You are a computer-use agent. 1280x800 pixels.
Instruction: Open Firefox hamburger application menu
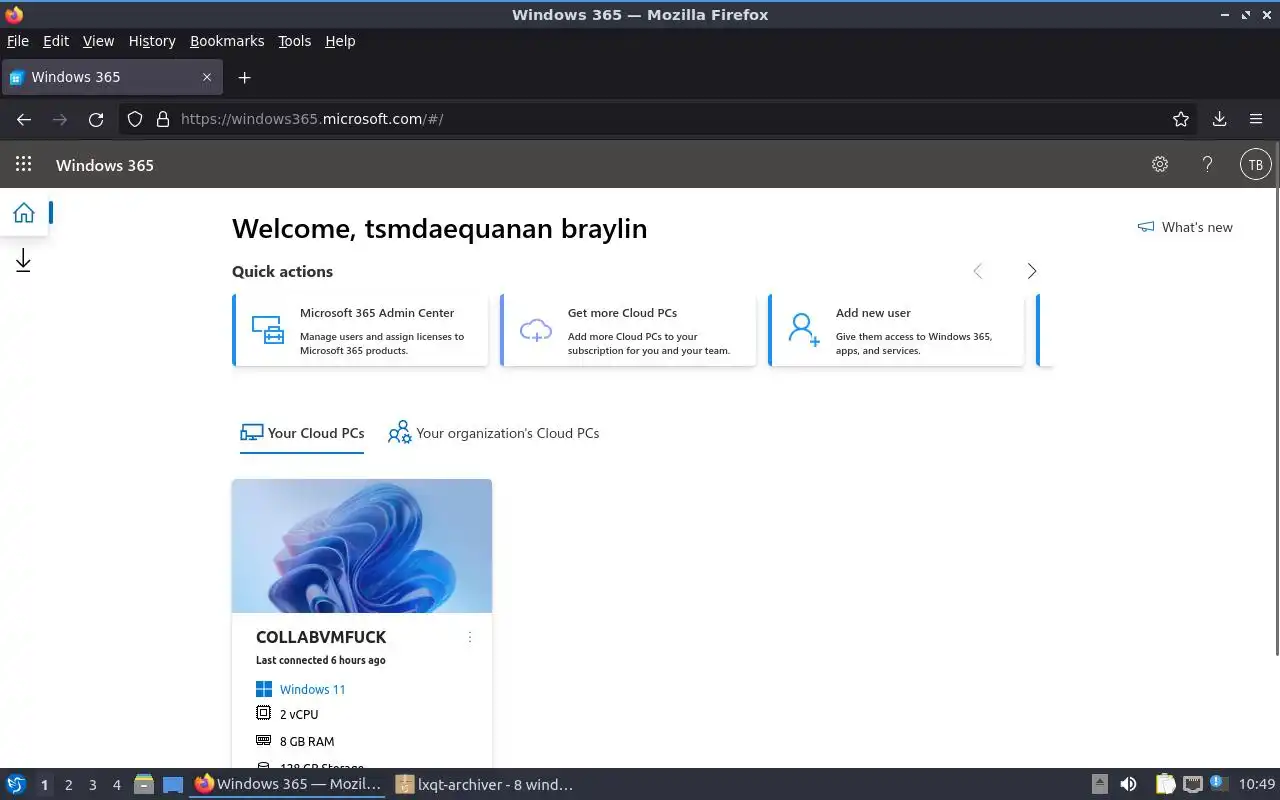[1256, 119]
